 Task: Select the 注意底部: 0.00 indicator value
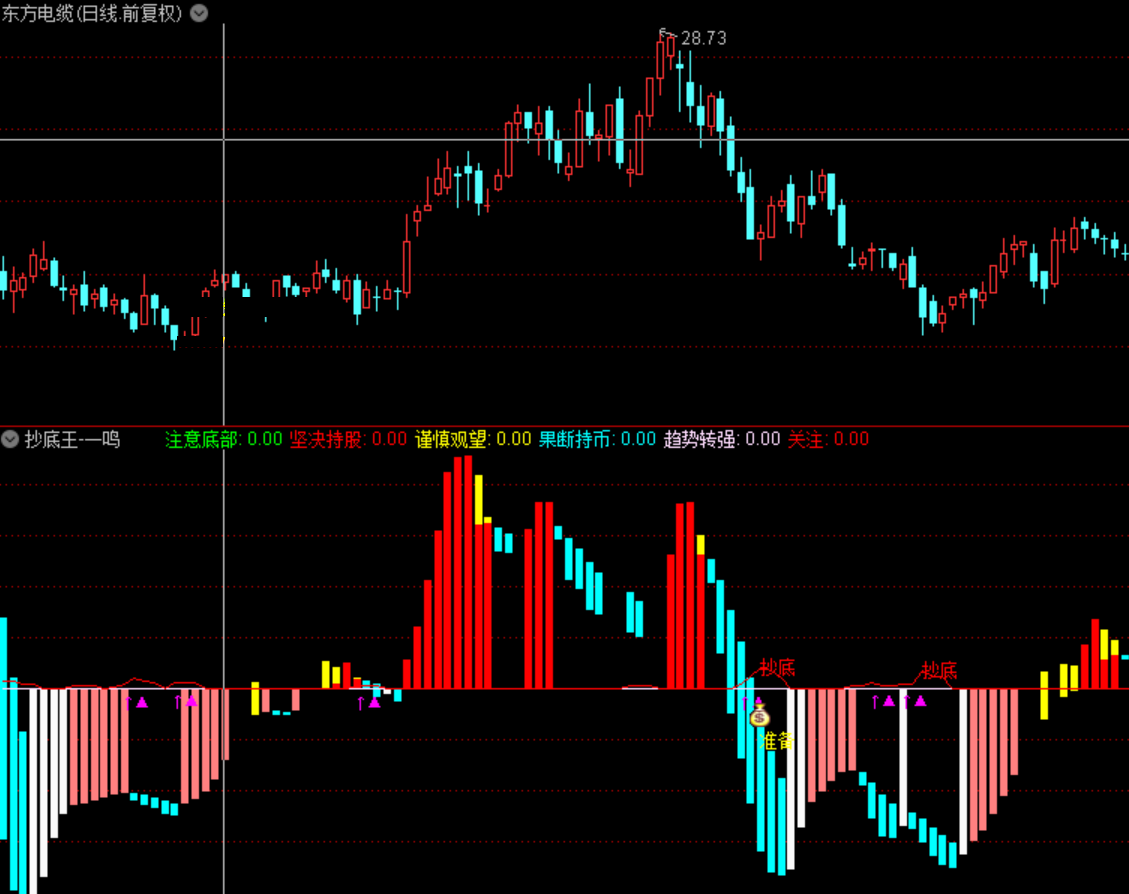[223, 439]
